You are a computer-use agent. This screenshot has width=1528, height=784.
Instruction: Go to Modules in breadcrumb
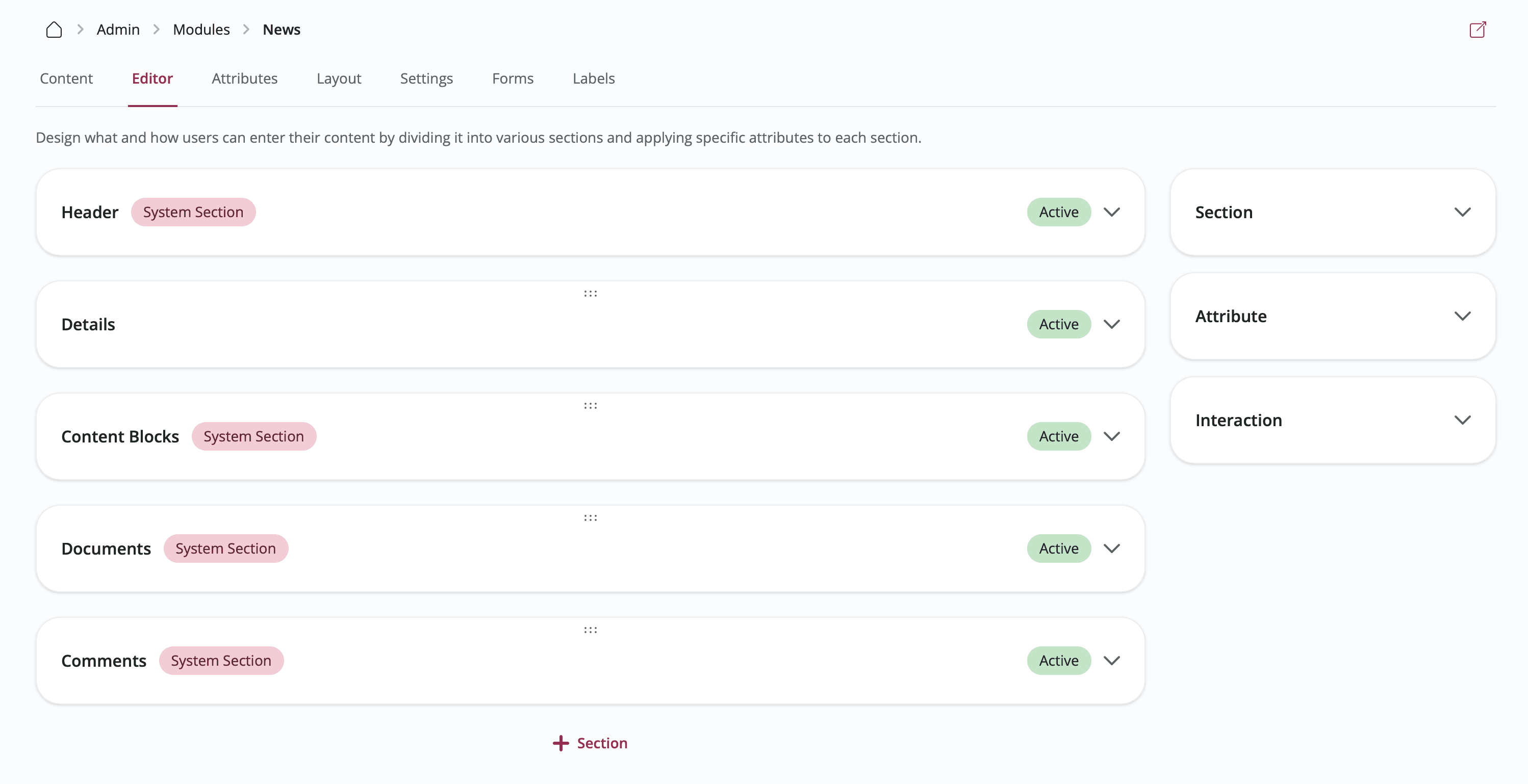coord(201,30)
